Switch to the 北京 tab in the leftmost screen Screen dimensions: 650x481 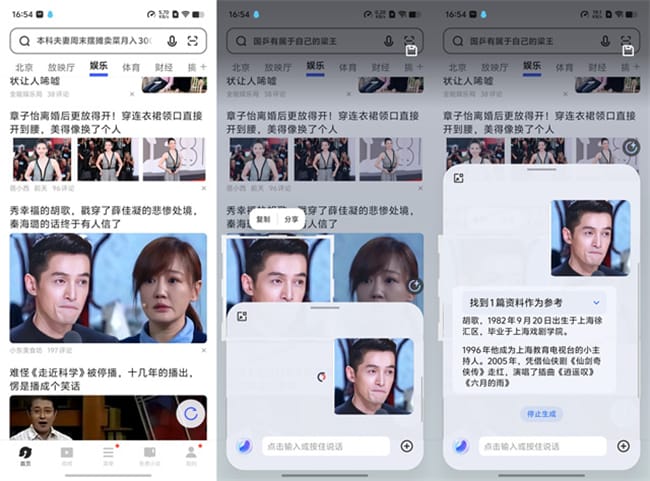23,67
